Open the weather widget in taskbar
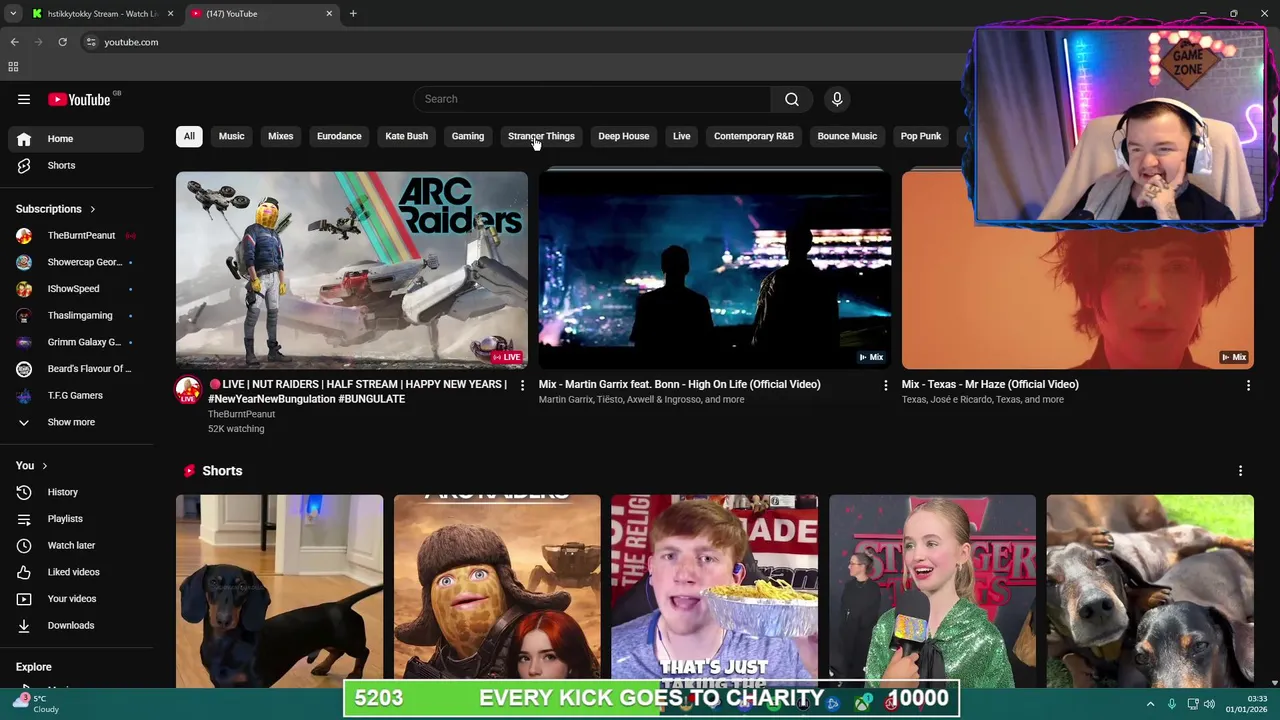The width and height of the screenshot is (1280, 720). (35, 704)
